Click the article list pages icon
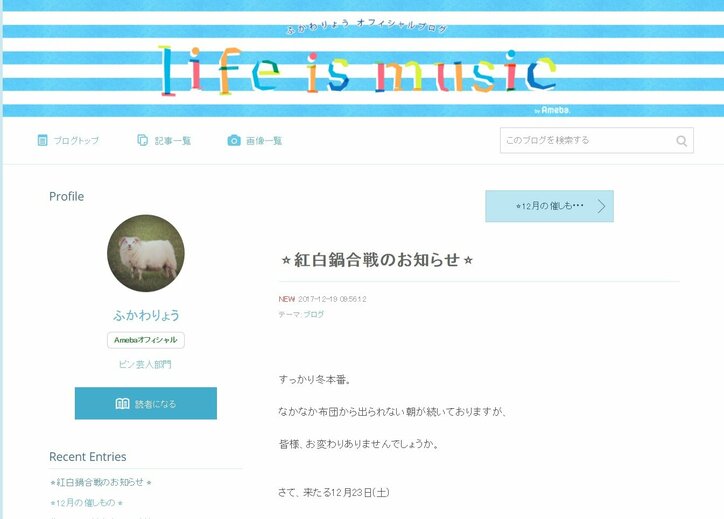The image size is (724, 519). coord(143,140)
